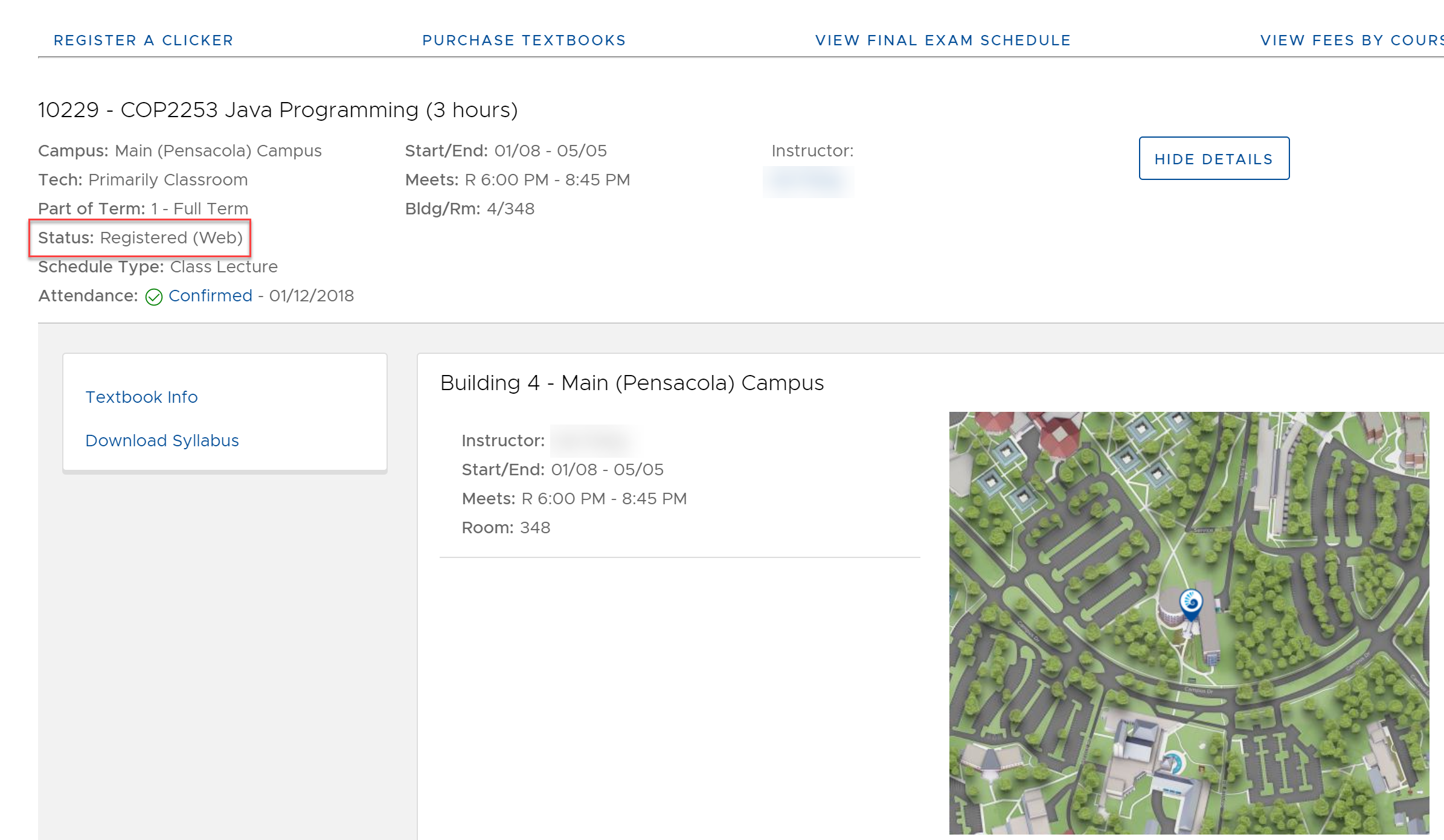Click the Building 4 map pin marker
Screen dimensions: 1444x840
tap(1191, 604)
